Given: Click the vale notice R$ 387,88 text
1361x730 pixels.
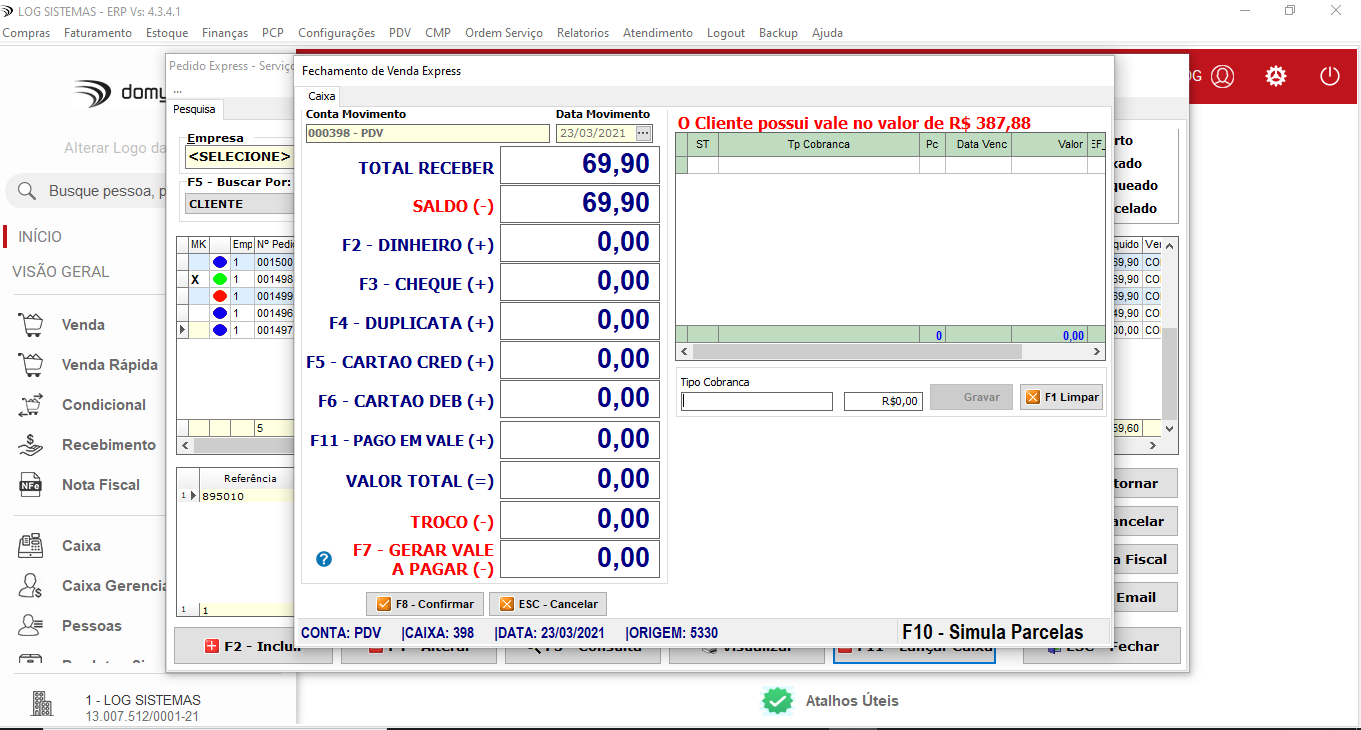Looking at the screenshot, I should coord(854,123).
